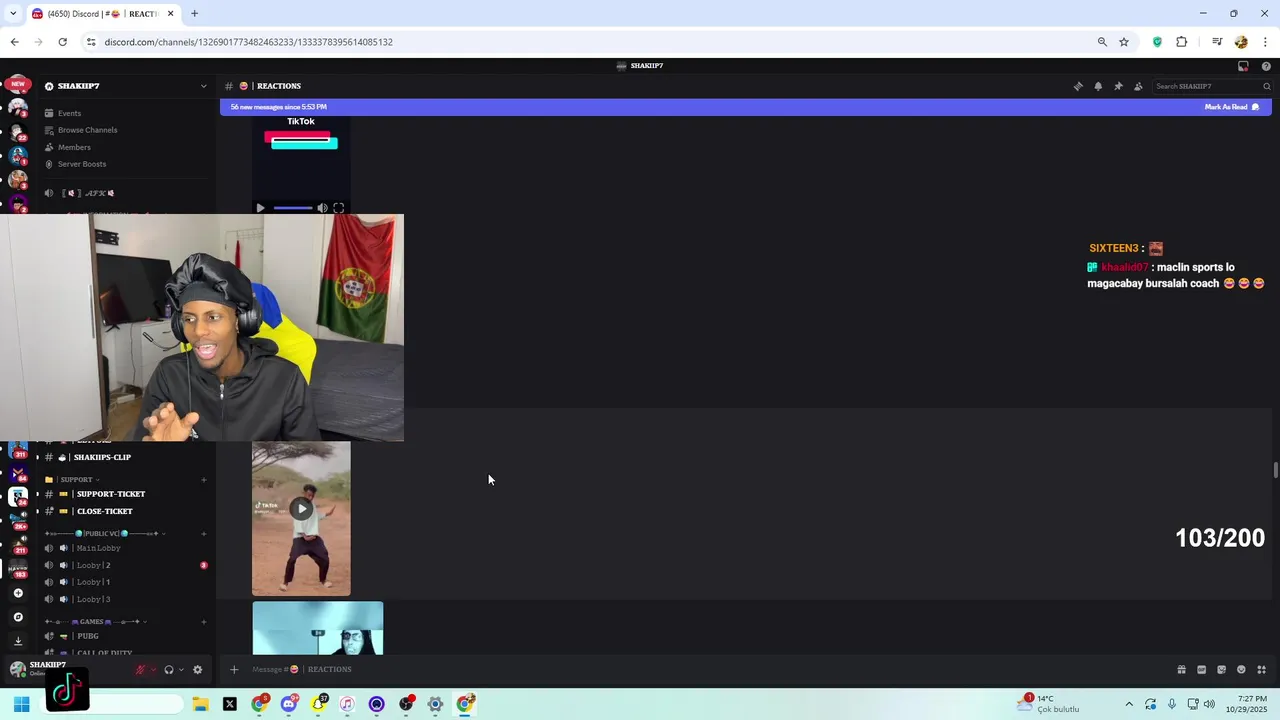The width and height of the screenshot is (1280, 720).
Task: Add a Server plus icon
Action: (x=18, y=593)
